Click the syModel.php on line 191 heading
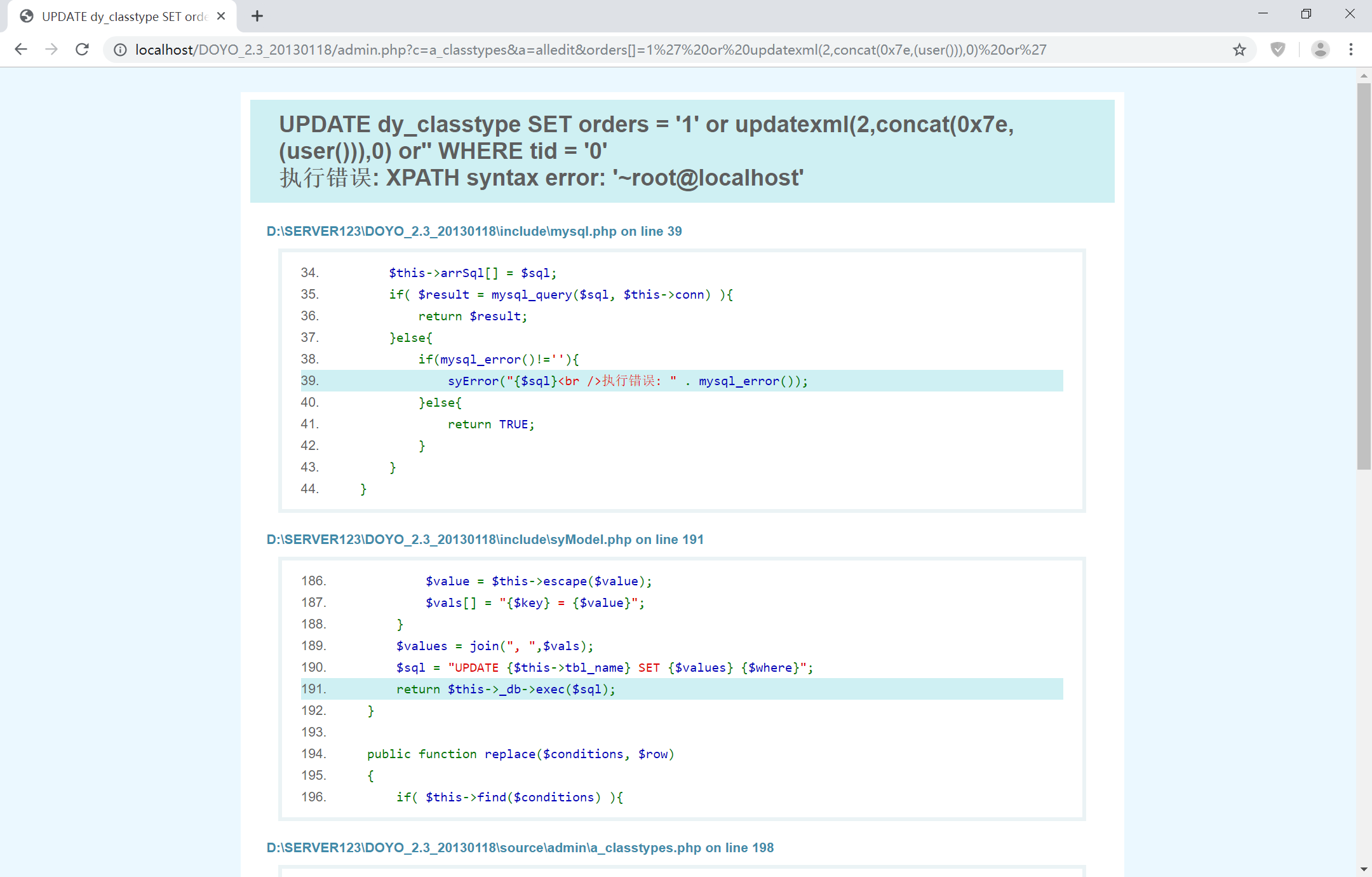This screenshot has width=1372, height=877. pos(485,540)
